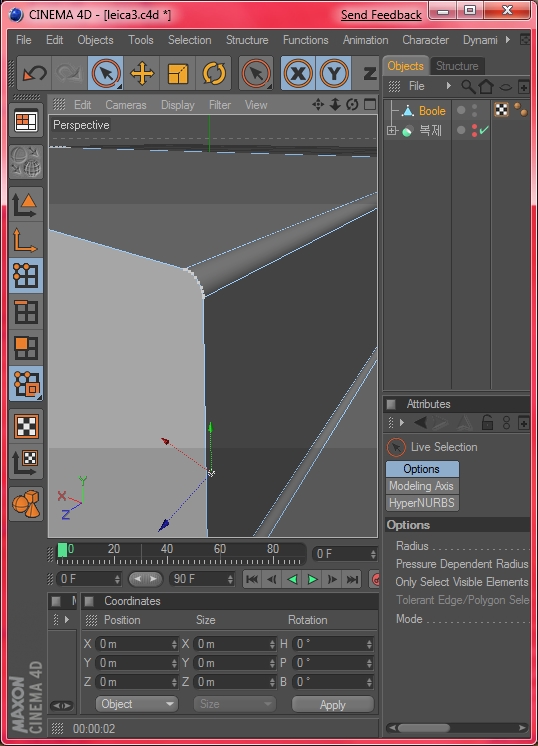Go to the end of animation
Screen dimensions: 538x746
(352, 579)
